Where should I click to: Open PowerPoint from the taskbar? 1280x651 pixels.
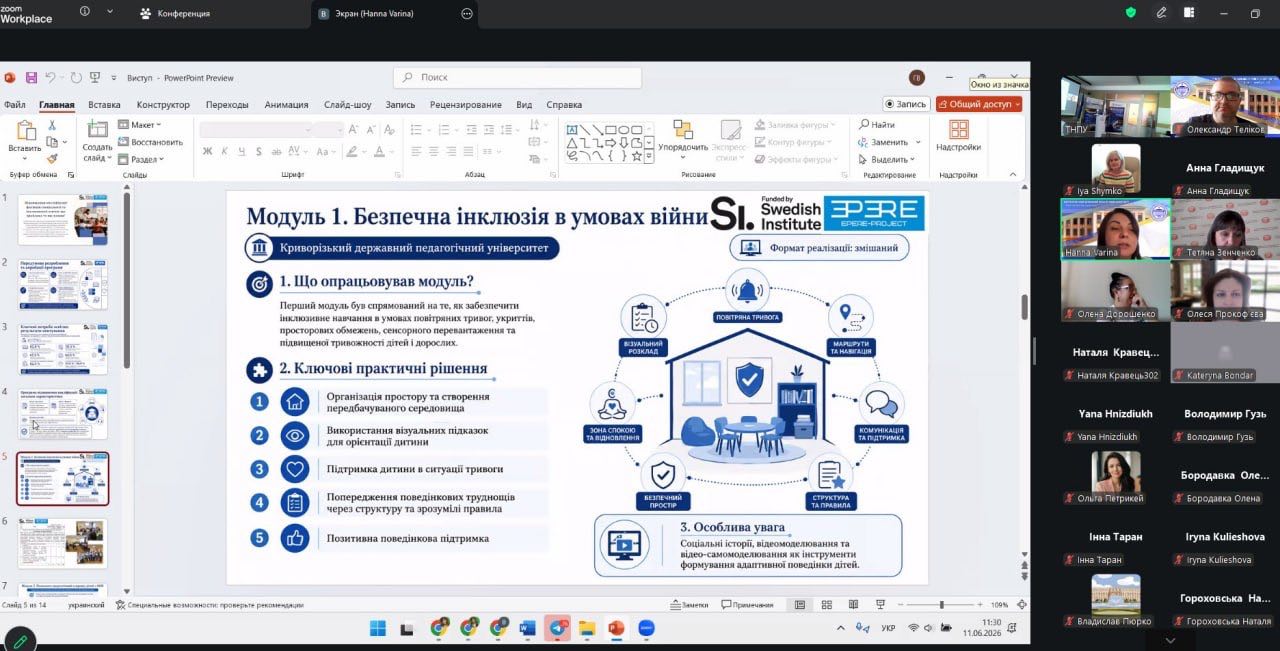click(616, 628)
